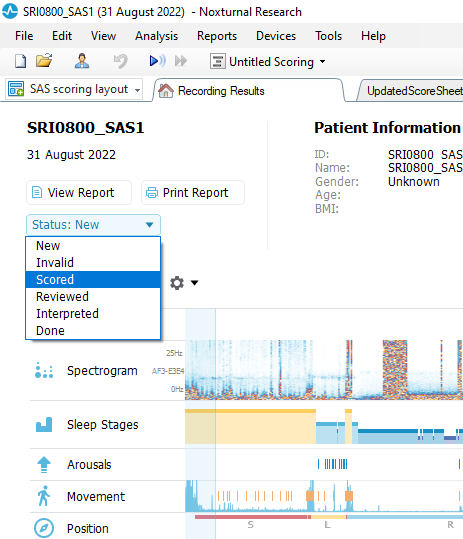Start playback with the blue play icon
This screenshot has width=463, height=539.
point(157,61)
